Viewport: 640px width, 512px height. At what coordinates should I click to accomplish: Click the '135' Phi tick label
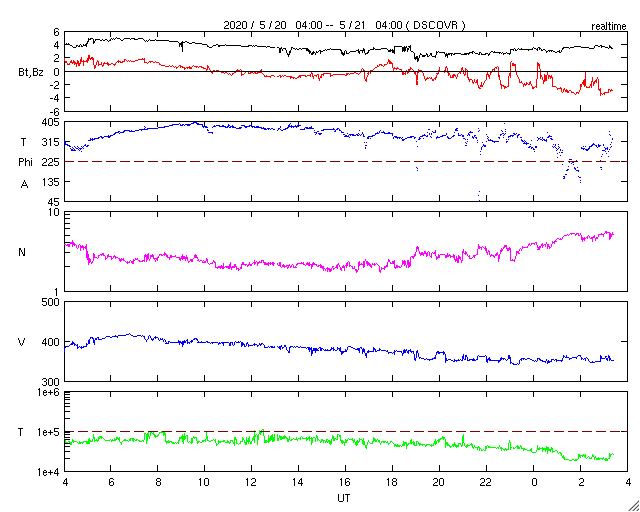click(51, 182)
